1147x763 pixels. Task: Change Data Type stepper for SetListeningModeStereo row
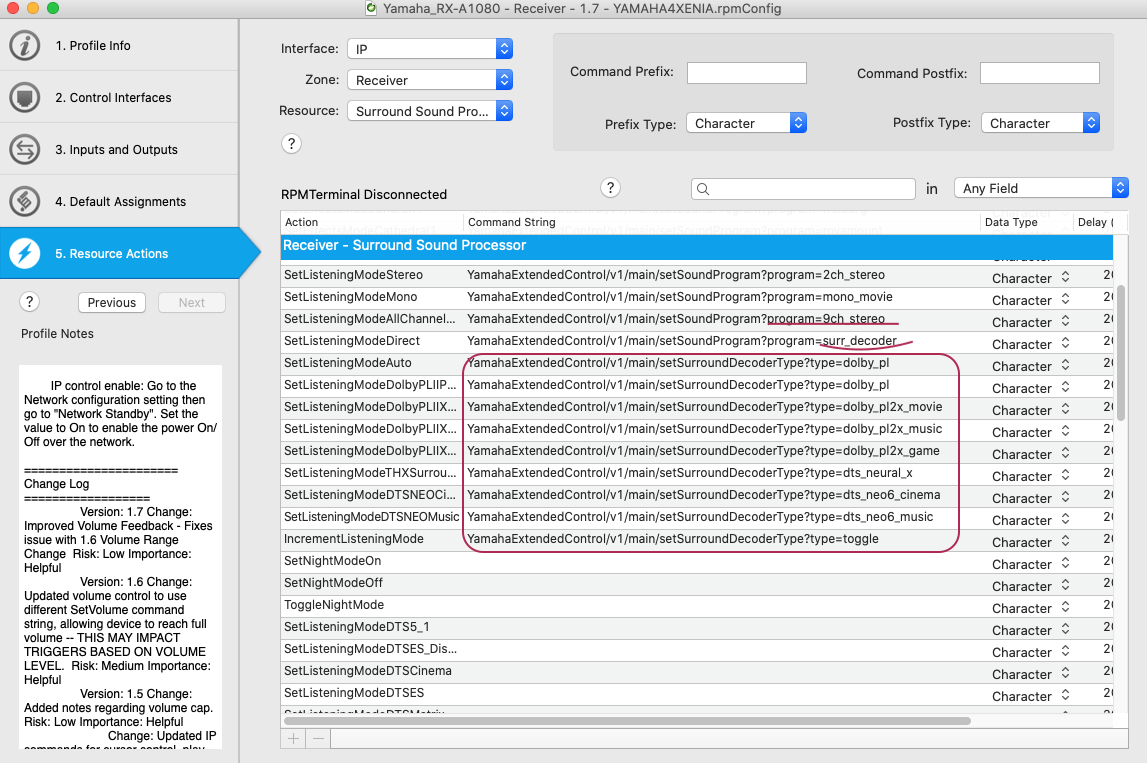click(x=1066, y=278)
